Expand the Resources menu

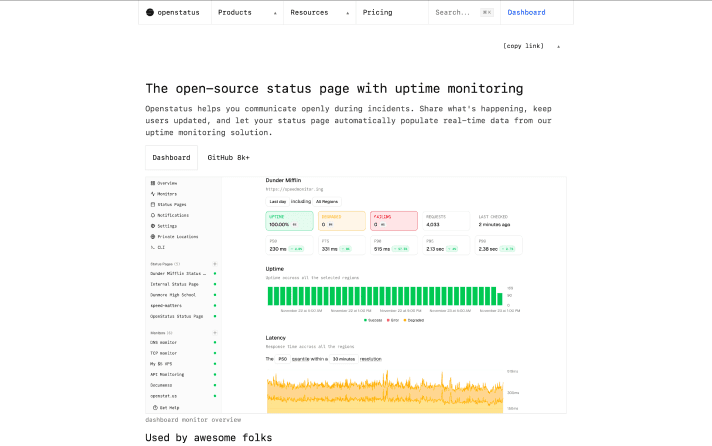coord(320,12)
